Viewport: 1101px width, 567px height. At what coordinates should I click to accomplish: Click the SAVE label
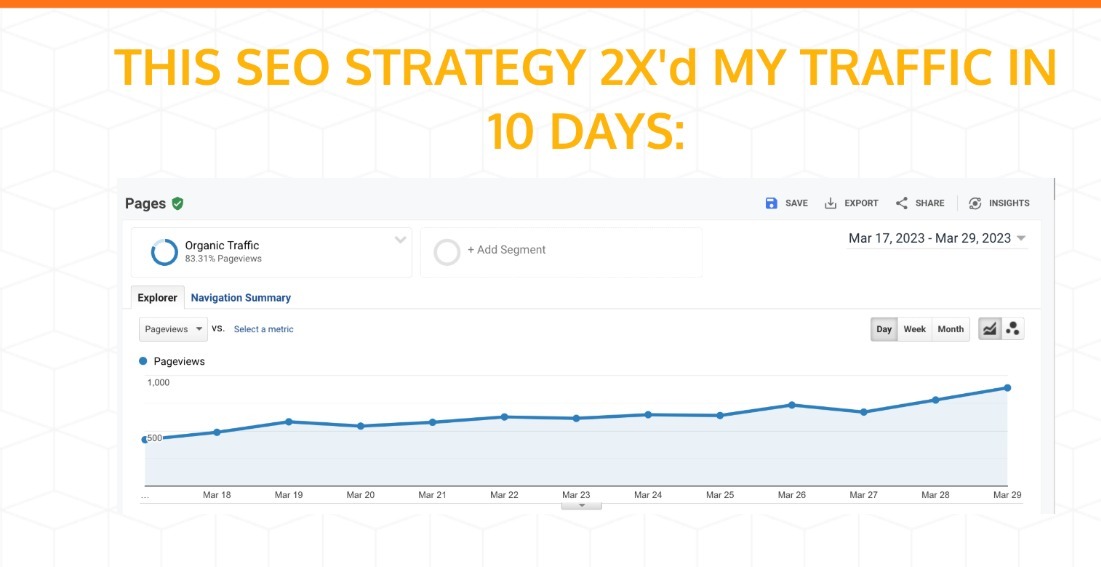click(796, 203)
